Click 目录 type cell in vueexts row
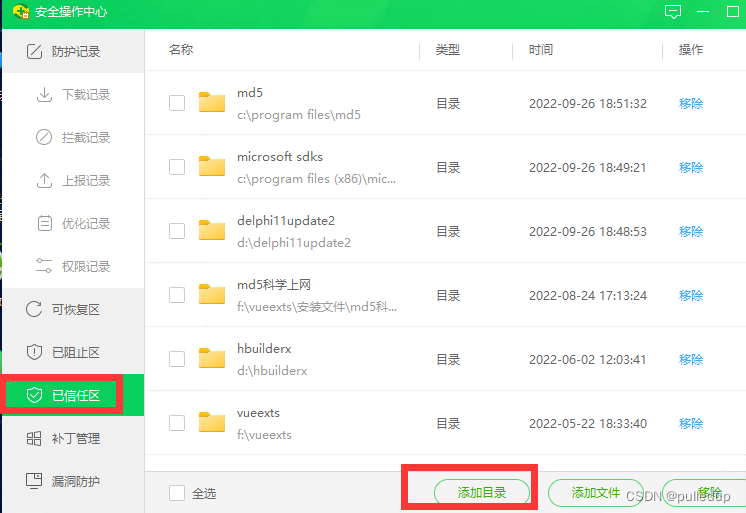The width and height of the screenshot is (746, 513). (x=448, y=423)
